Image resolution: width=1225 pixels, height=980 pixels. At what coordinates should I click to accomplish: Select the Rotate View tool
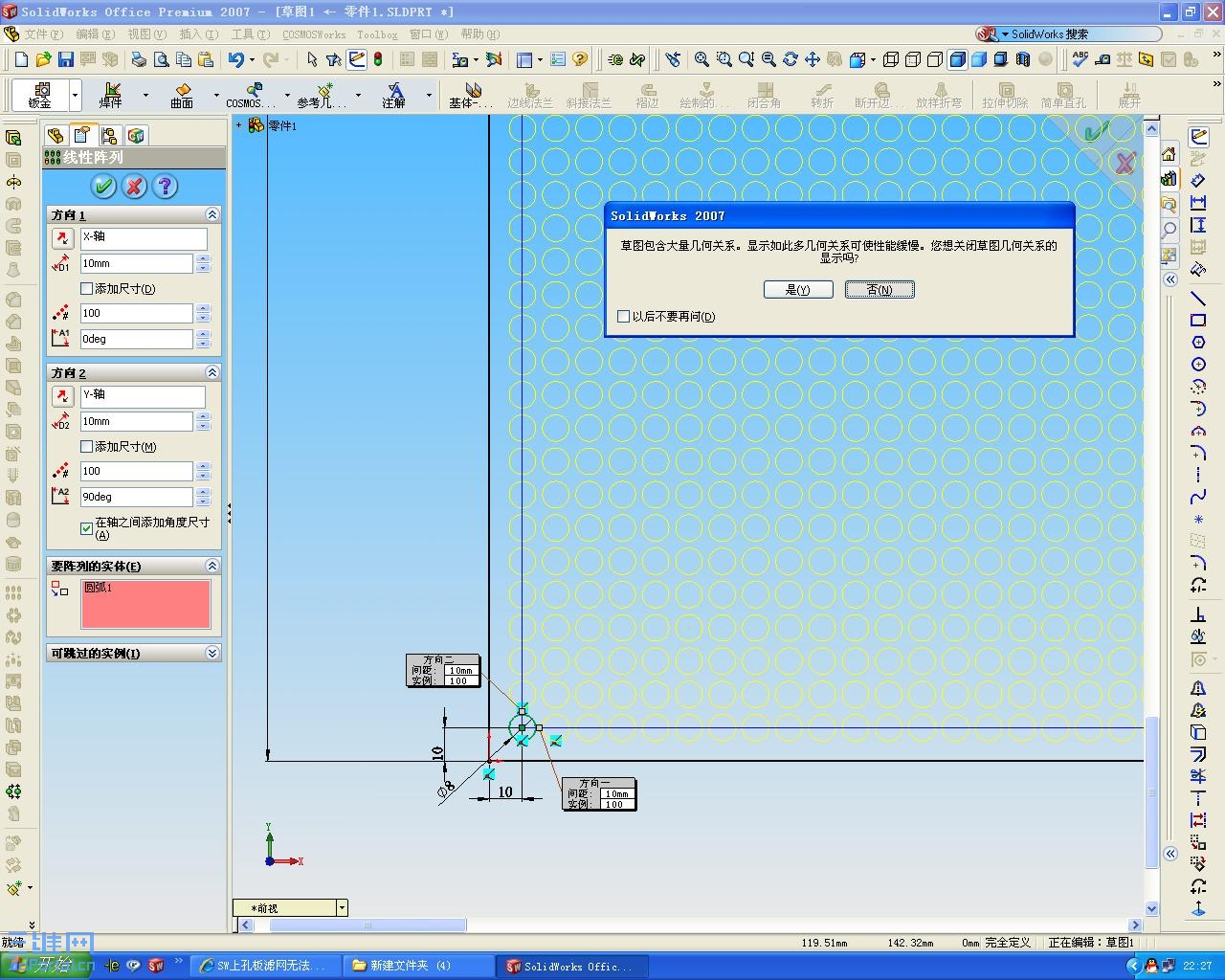point(790,59)
